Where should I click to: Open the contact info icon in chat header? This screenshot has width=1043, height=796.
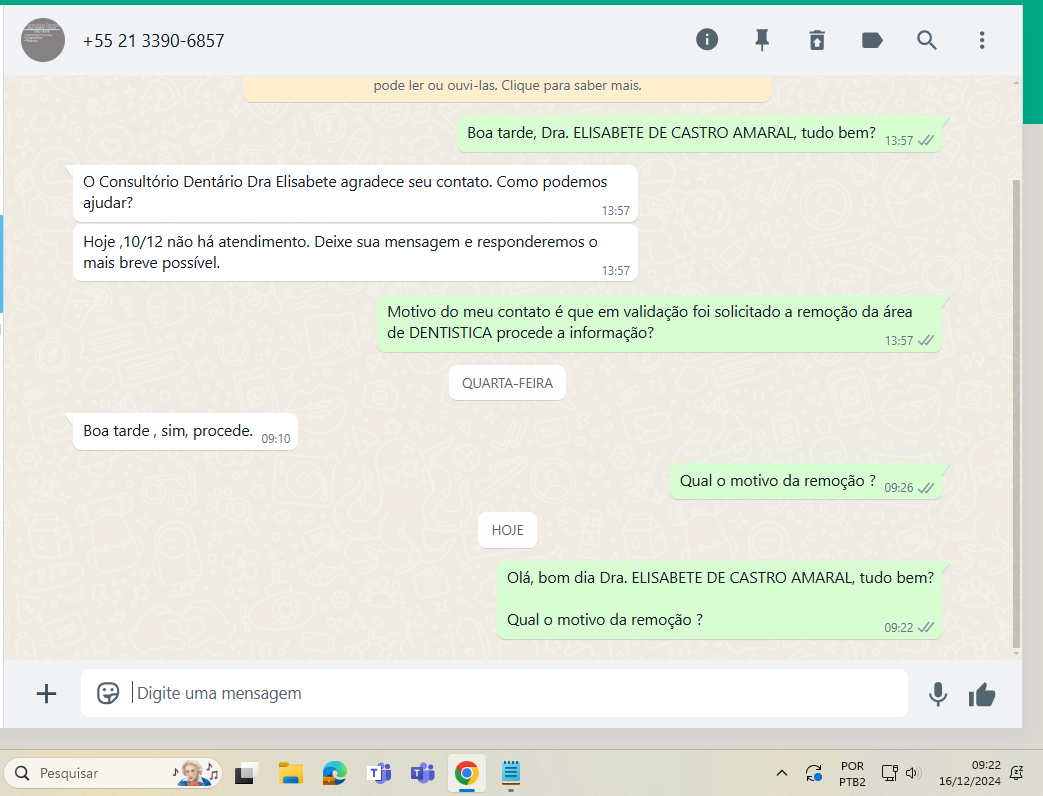click(707, 40)
